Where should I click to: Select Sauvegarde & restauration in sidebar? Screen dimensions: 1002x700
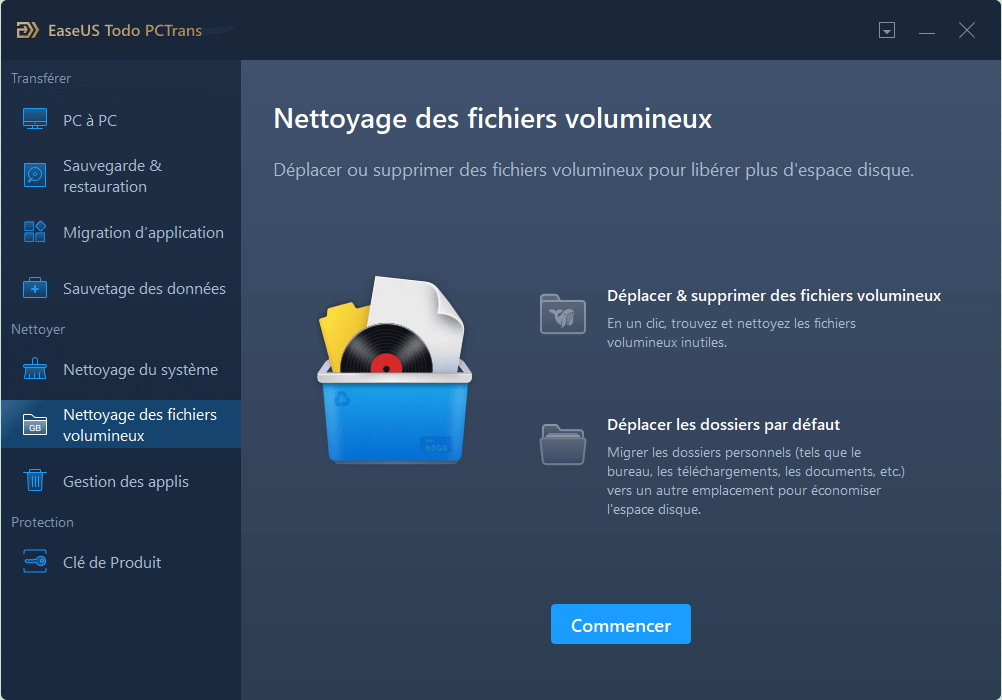pos(121,176)
